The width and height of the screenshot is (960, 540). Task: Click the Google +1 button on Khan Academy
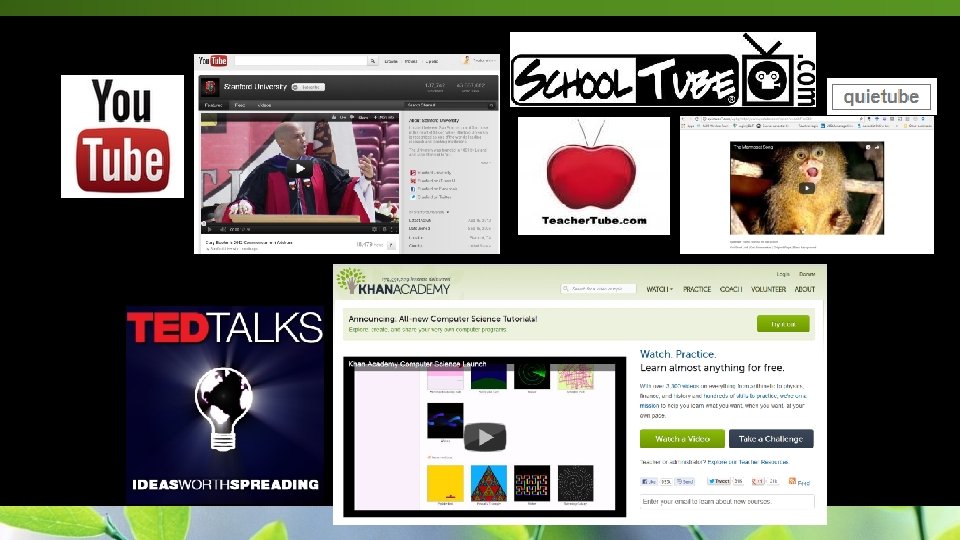click(757, 481)
